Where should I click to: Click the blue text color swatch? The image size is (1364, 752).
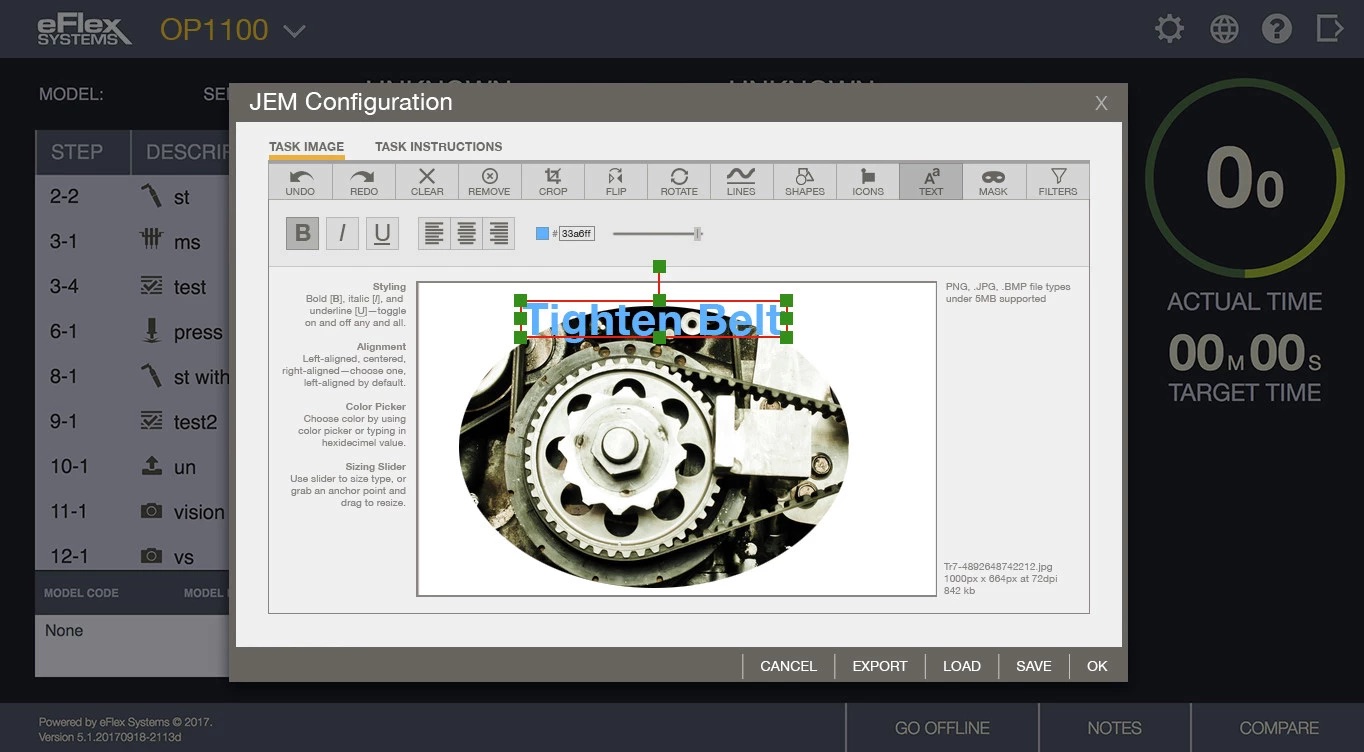point(542,234)
